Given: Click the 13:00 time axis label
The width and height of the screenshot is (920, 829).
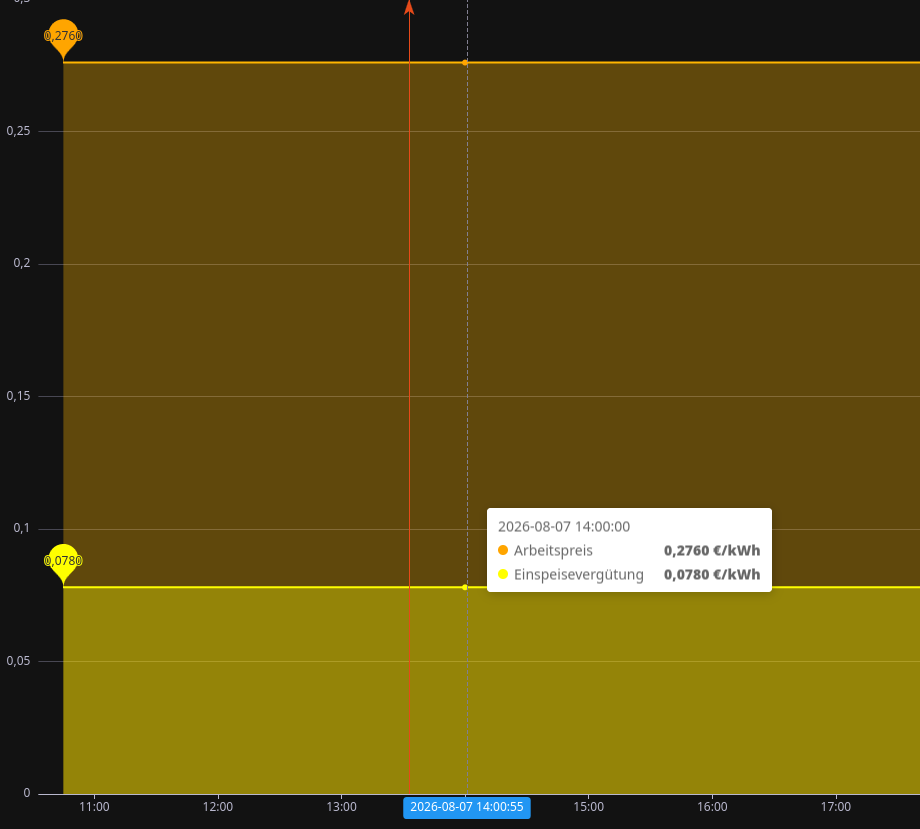Looking at the screenshot, I should pos(341,807).
